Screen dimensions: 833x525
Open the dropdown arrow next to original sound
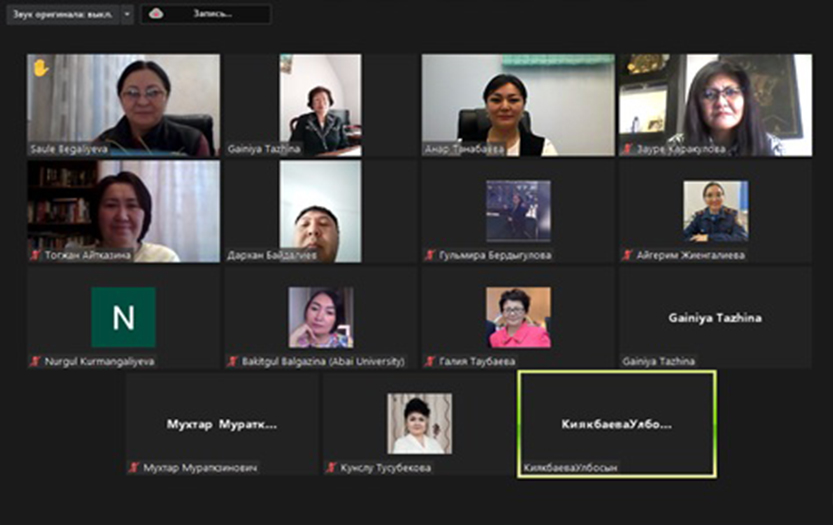pyautogui.click(x=127, y=14)
